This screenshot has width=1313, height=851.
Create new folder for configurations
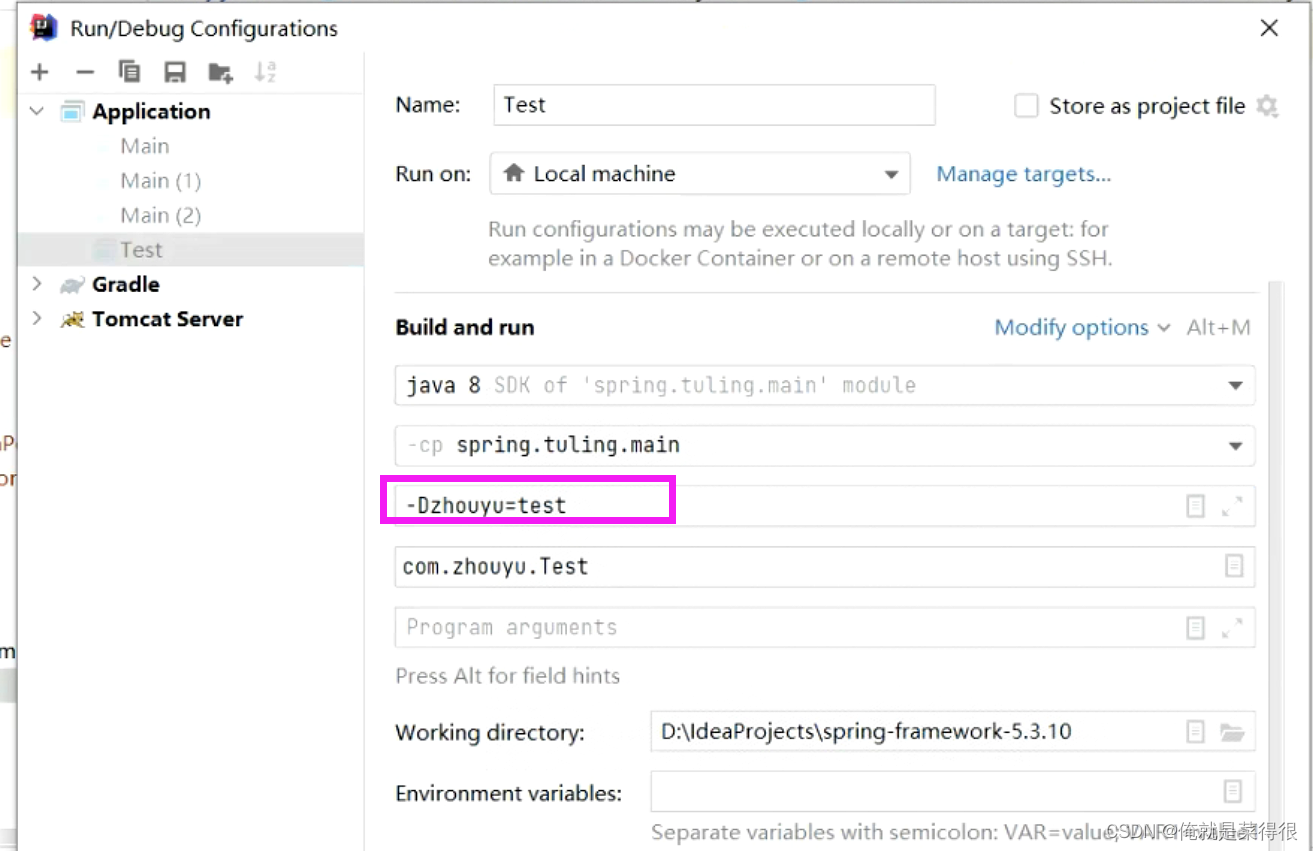coord(220,72)
